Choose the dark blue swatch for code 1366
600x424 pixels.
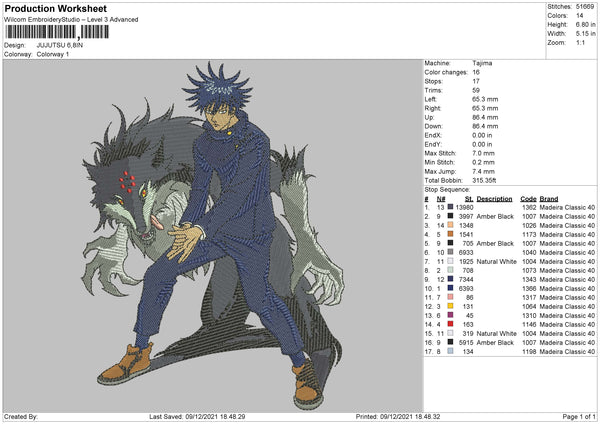point(450,288)
